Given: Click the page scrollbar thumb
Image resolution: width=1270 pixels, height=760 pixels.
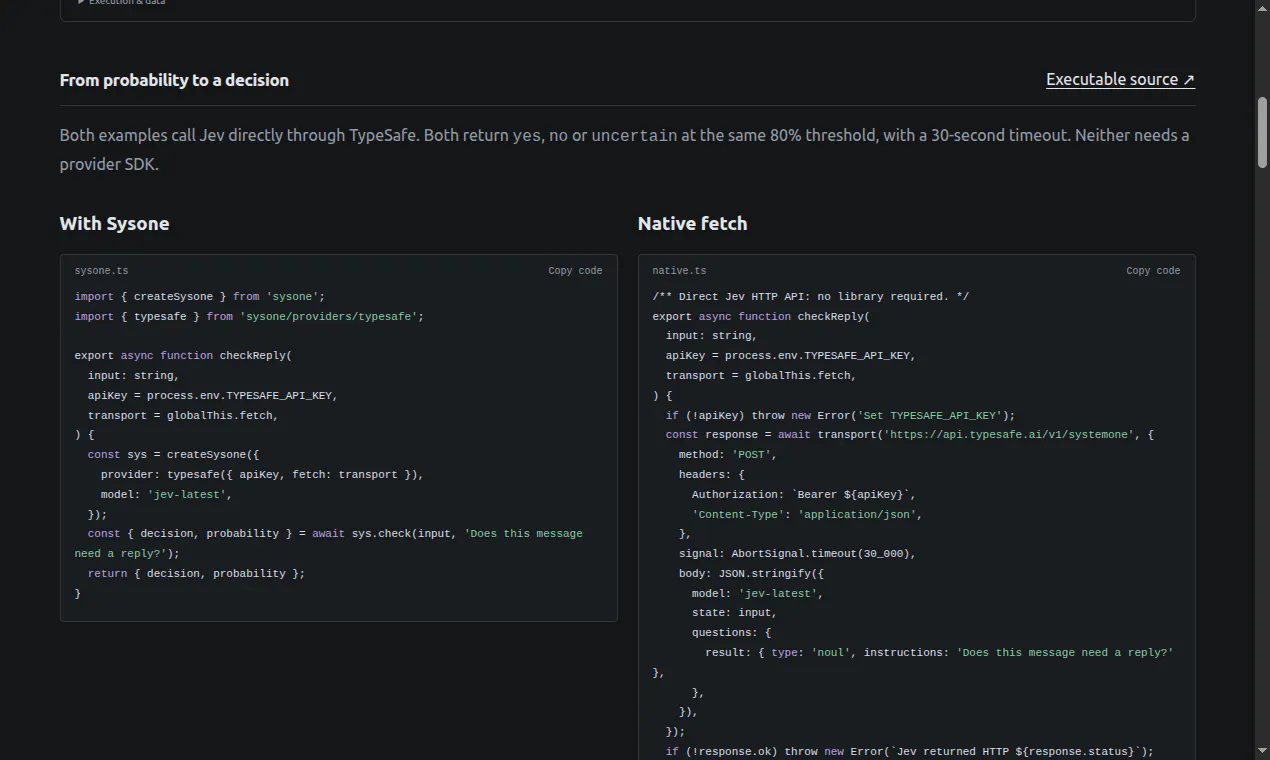Looking at the screenshot, I should click(1262, 132).
